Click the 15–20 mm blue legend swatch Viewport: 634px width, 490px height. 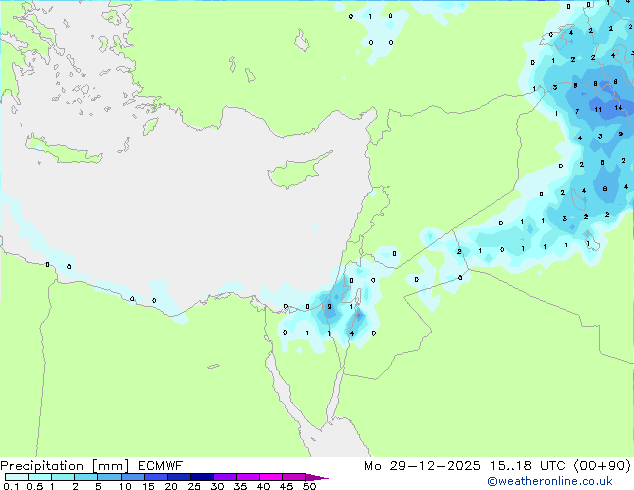[156, 477]
